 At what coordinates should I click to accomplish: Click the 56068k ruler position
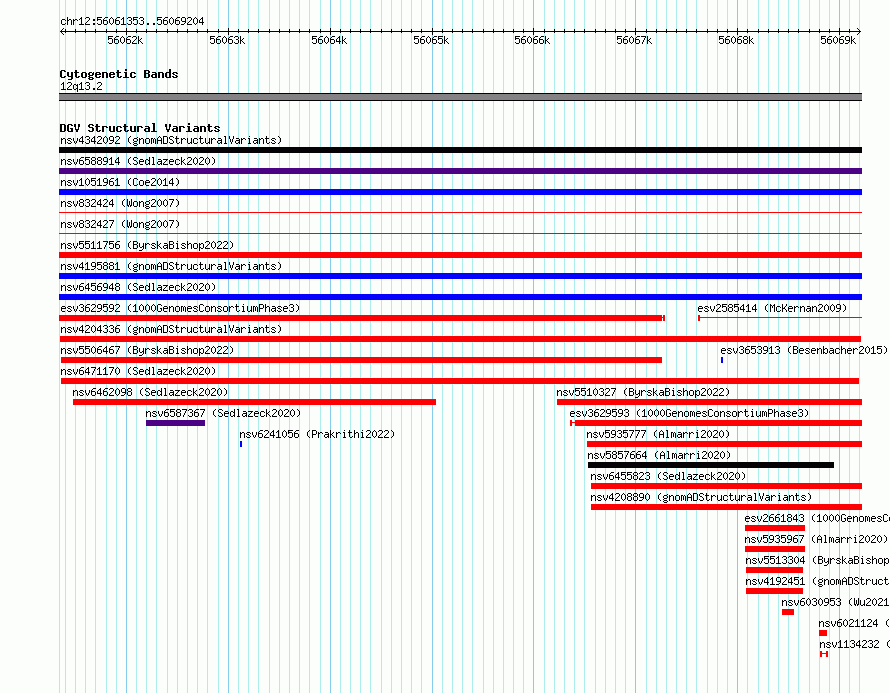[x=736, y=40]
